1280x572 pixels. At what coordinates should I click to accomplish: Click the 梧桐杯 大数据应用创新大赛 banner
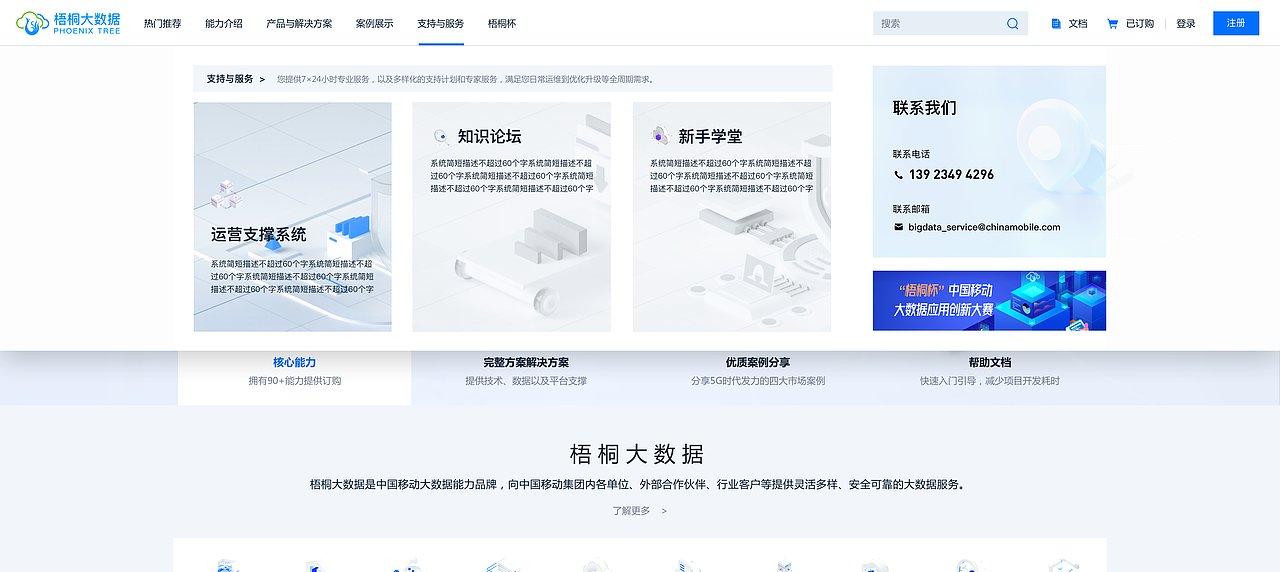pos(989,301)
